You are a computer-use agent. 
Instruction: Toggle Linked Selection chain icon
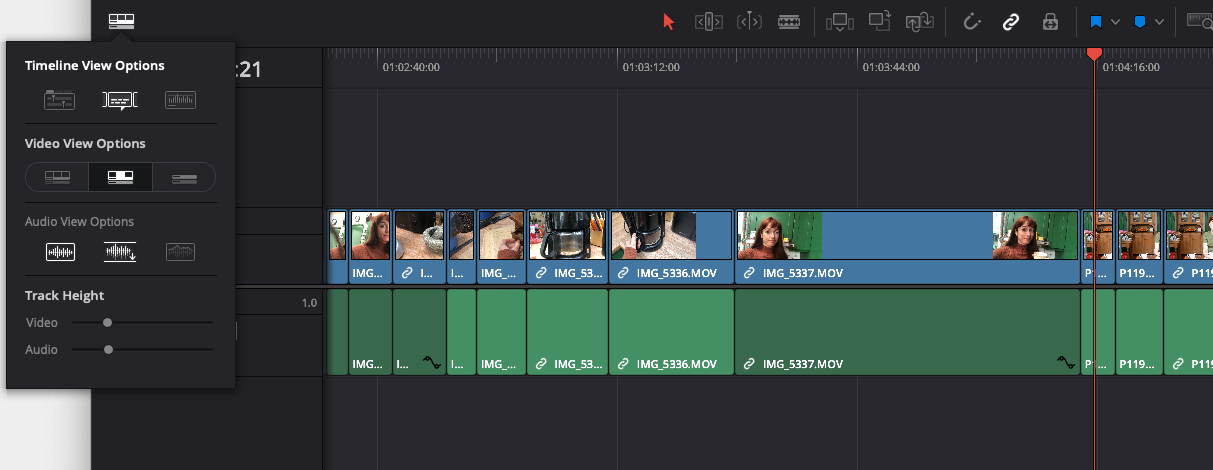click(x=1011, y=21)
